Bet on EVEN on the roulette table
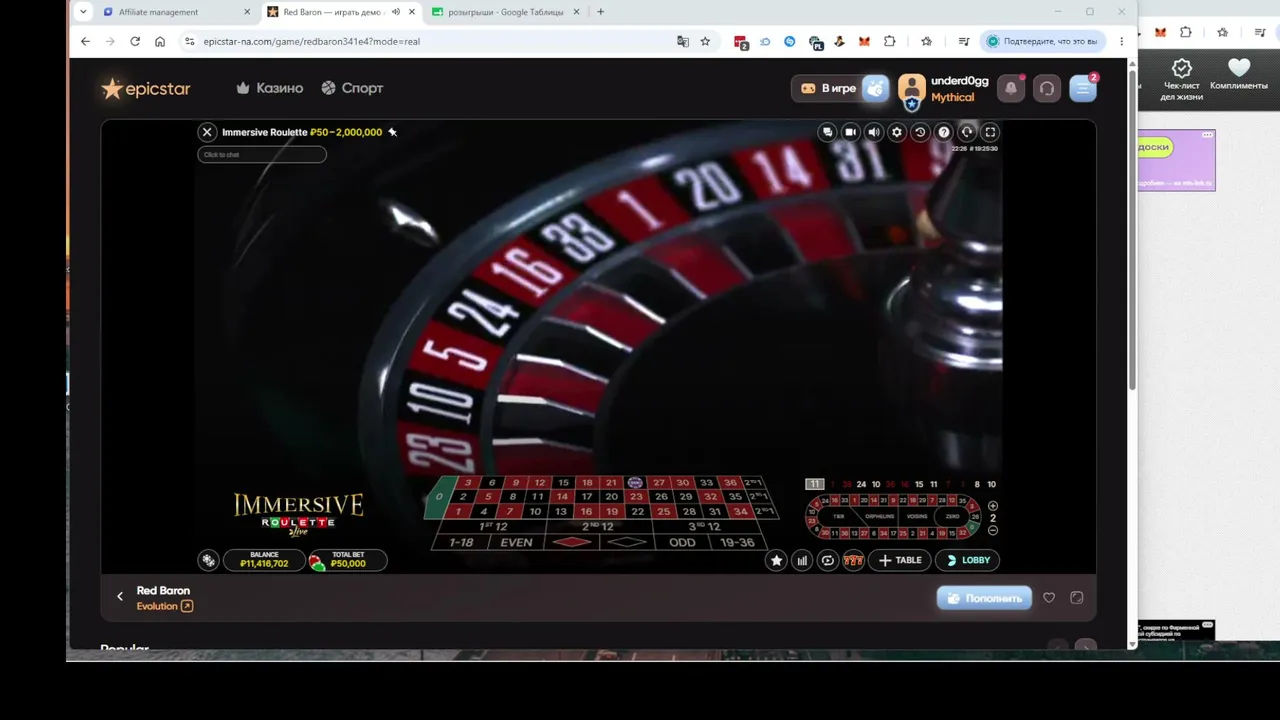The width and height of the screenshot is (1280, 720). [516, 542]
